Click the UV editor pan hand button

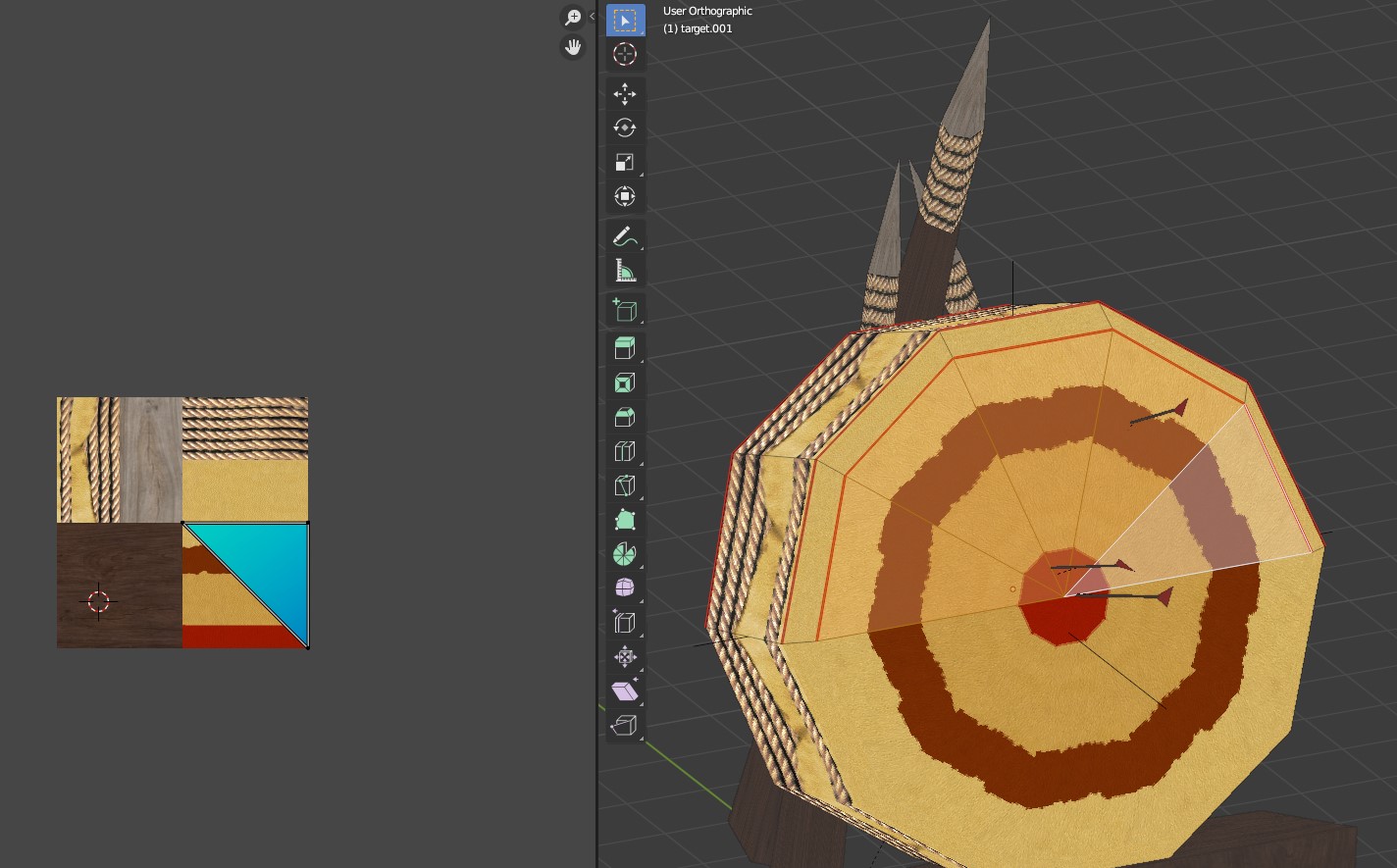click(573, 47)
